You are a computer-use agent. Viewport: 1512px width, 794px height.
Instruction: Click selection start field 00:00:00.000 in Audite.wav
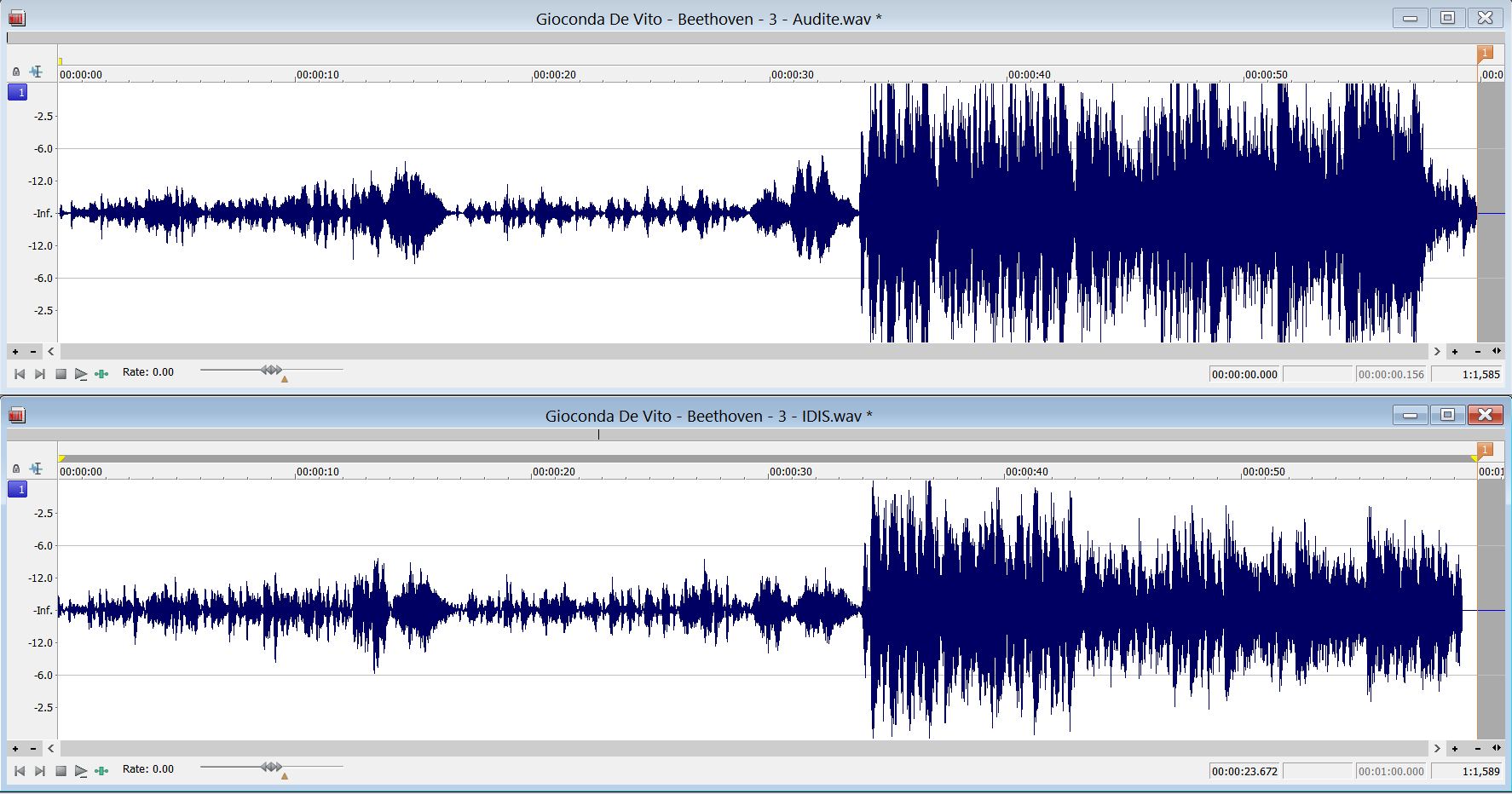click(1245, 374)
